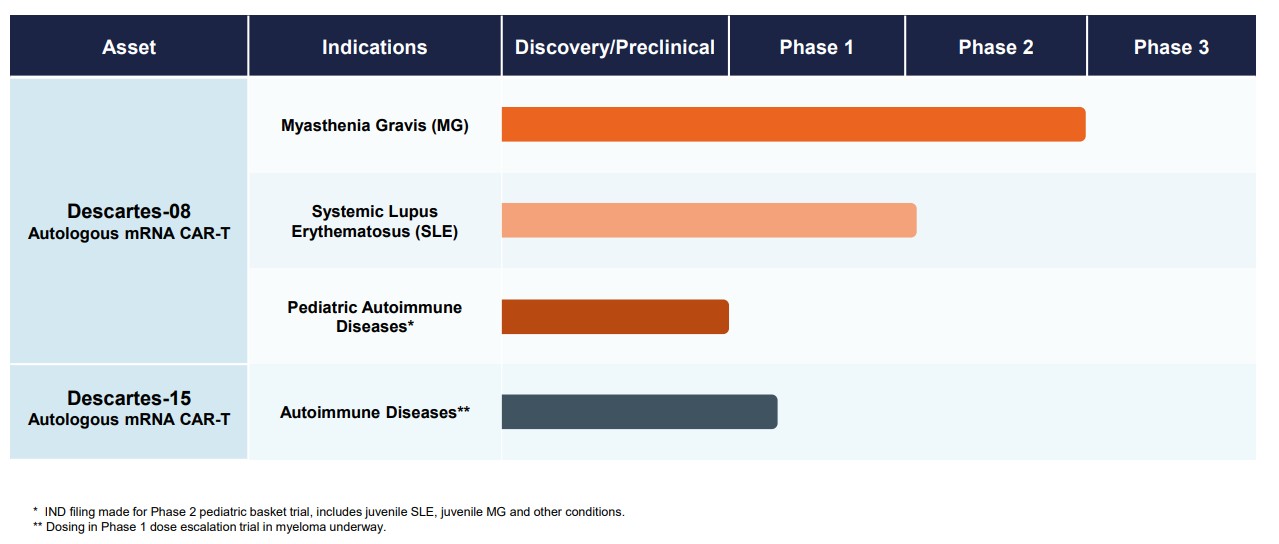This screenshot has width=1279, height=544.
Task: Select the Myasthenia Gravis (MG) indication label
Action: [375, 125]
